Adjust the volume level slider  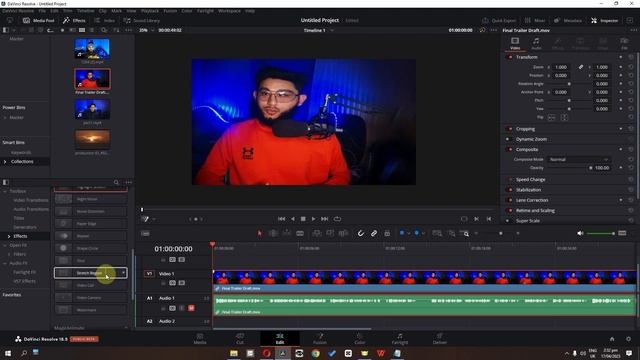[x=600, y=233]
